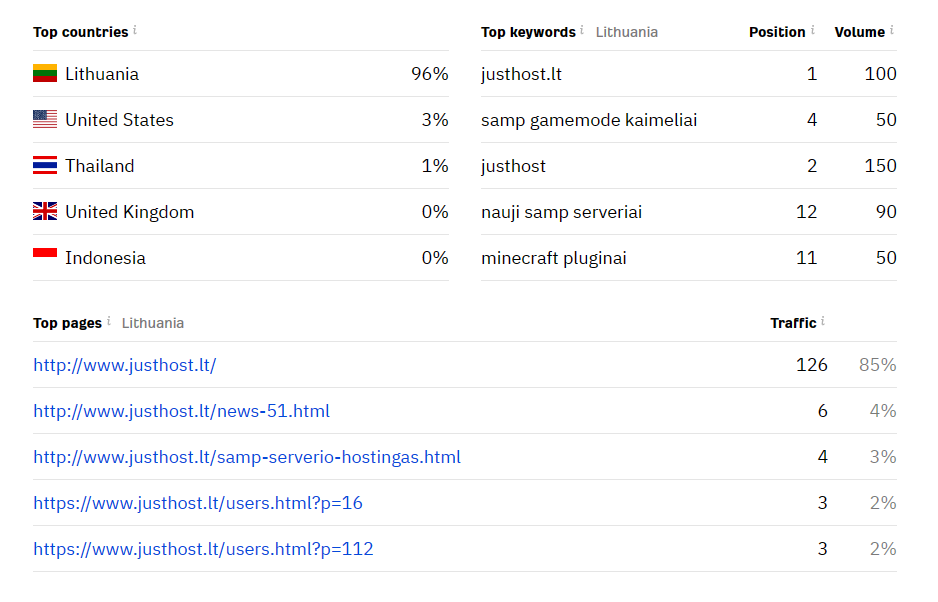Click the info icon beside Top pages
The image size is (938, 602).
(109, 321)
